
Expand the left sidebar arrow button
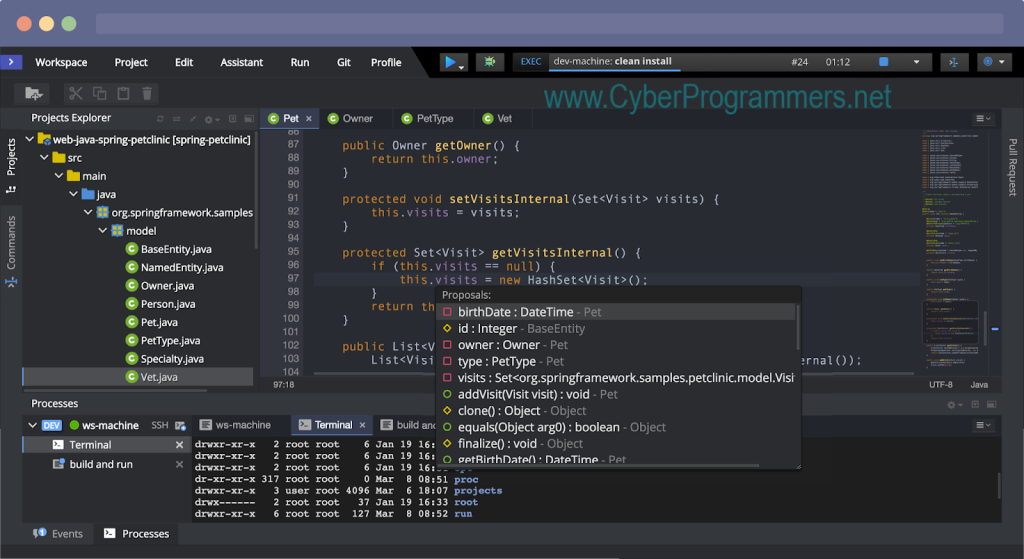[11, 62]
